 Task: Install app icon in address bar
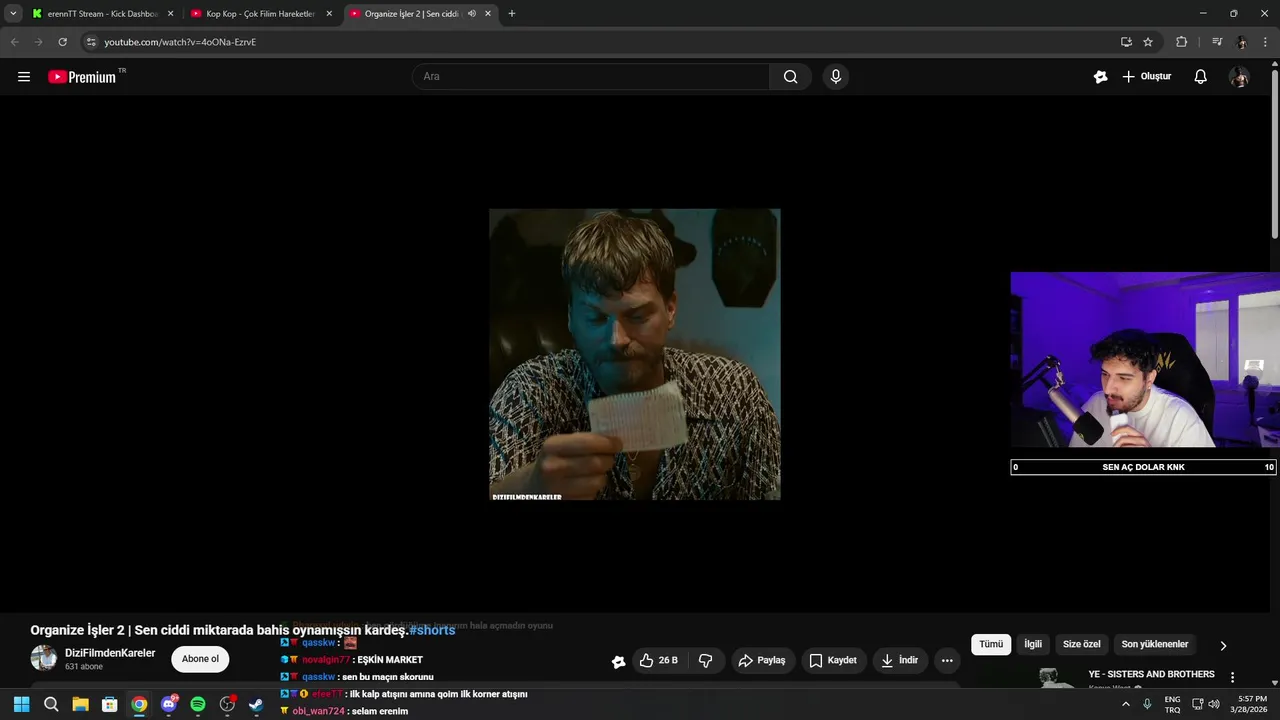1126,42
